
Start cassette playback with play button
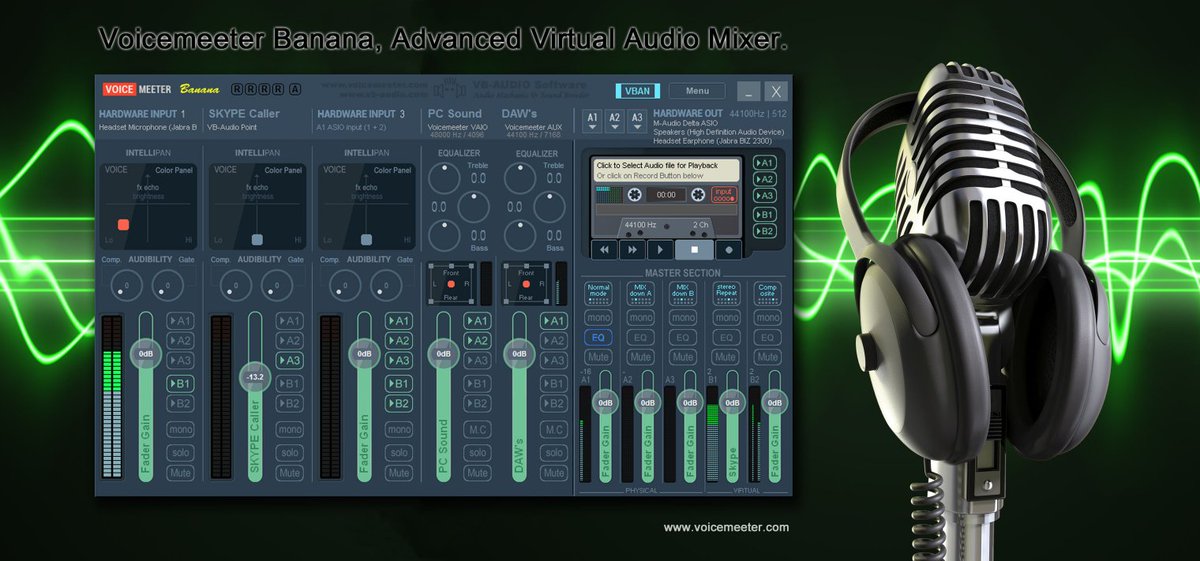coord(660,250)
